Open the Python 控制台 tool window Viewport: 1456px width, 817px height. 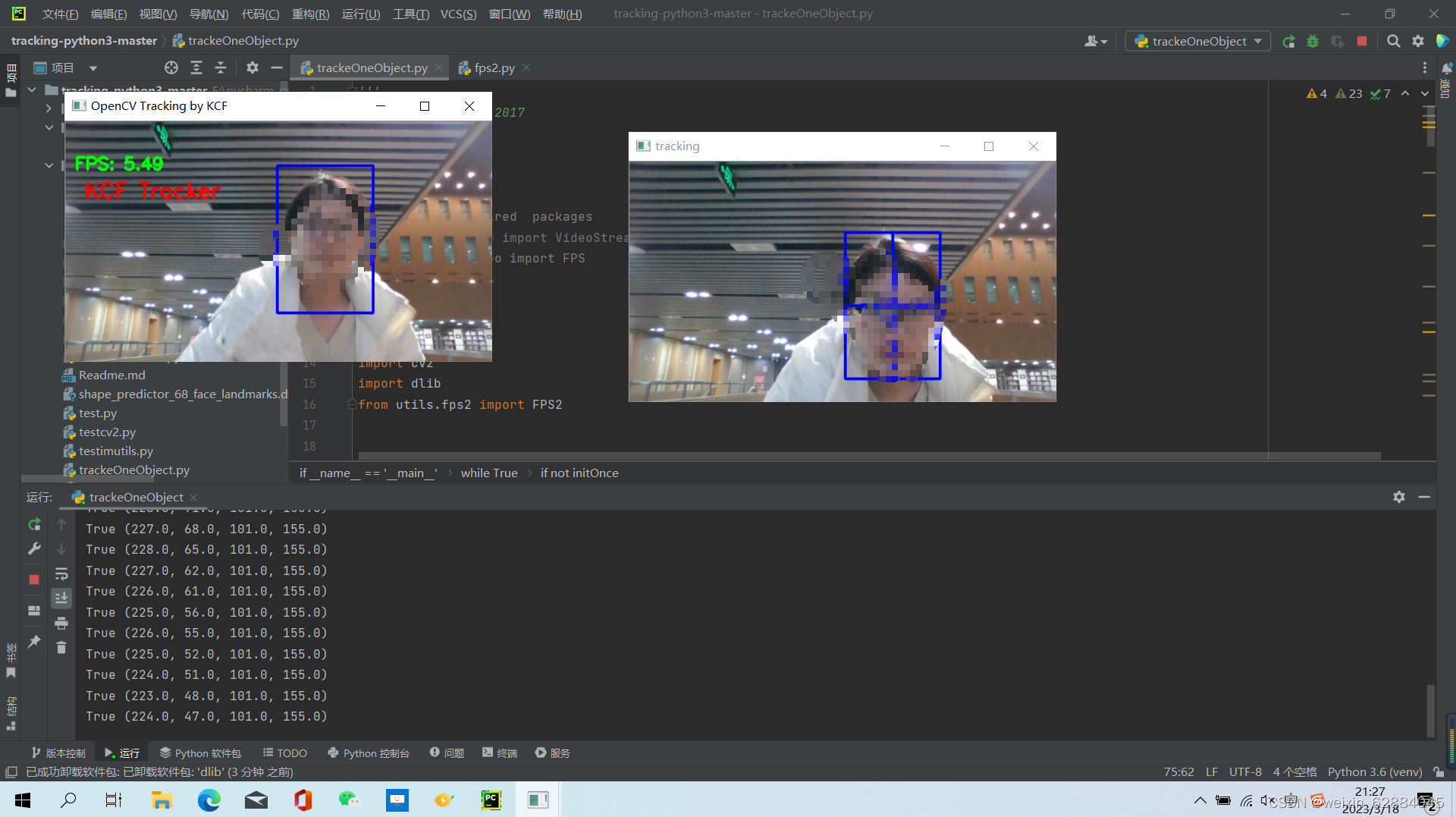[369, 753]
